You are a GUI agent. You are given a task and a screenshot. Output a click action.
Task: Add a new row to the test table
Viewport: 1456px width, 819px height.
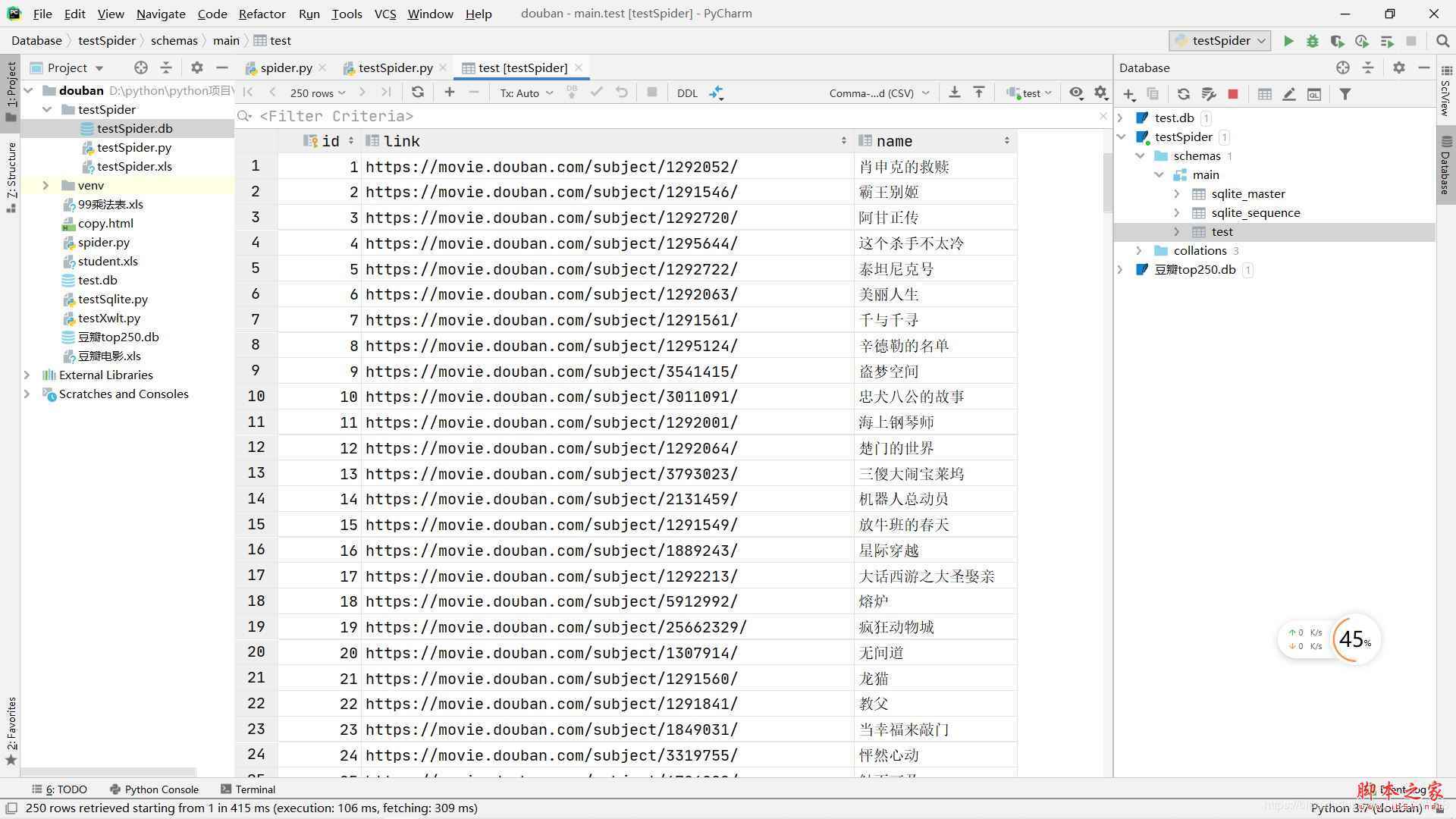[450, 93]
